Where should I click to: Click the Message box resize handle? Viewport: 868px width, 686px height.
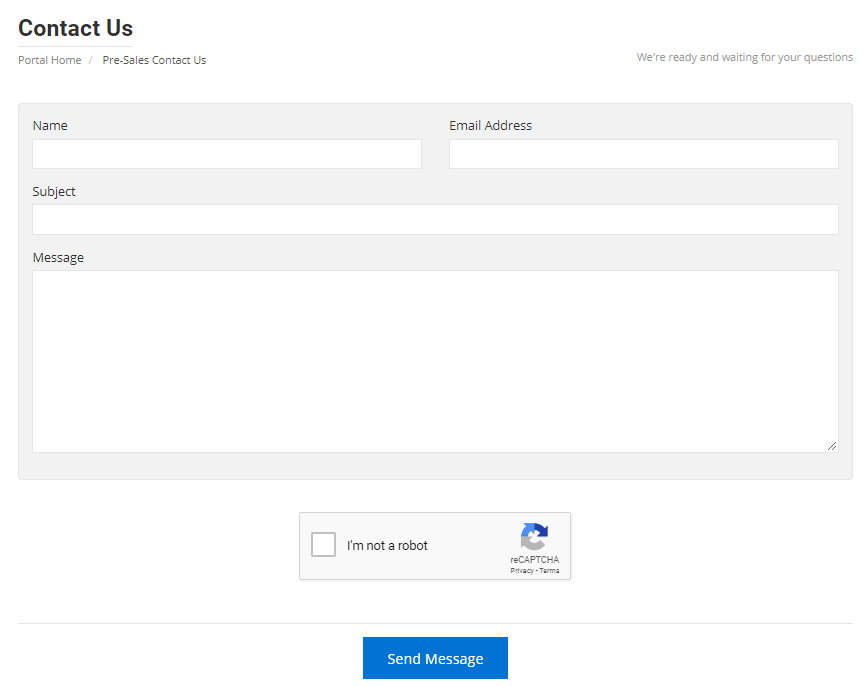pos(832,446)
